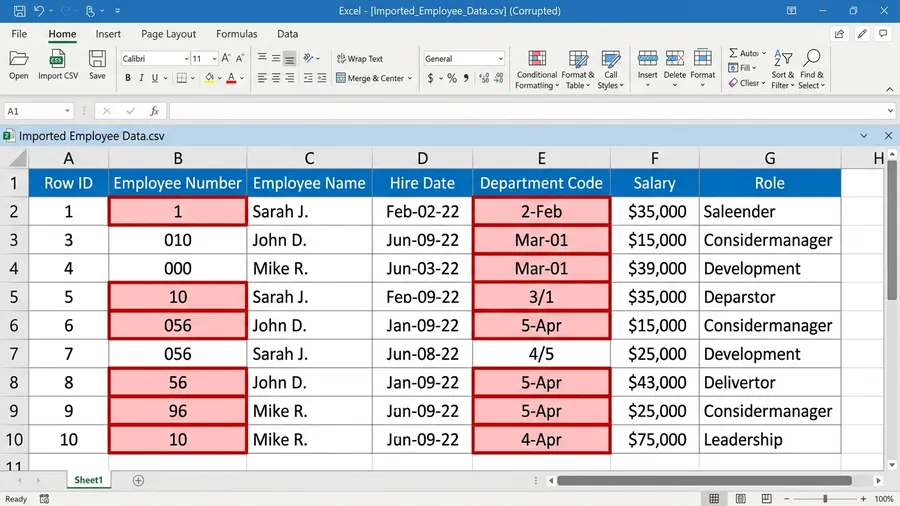Open a file with the Open icon
This screenshot has width=900, height=506.
point(18,65)
